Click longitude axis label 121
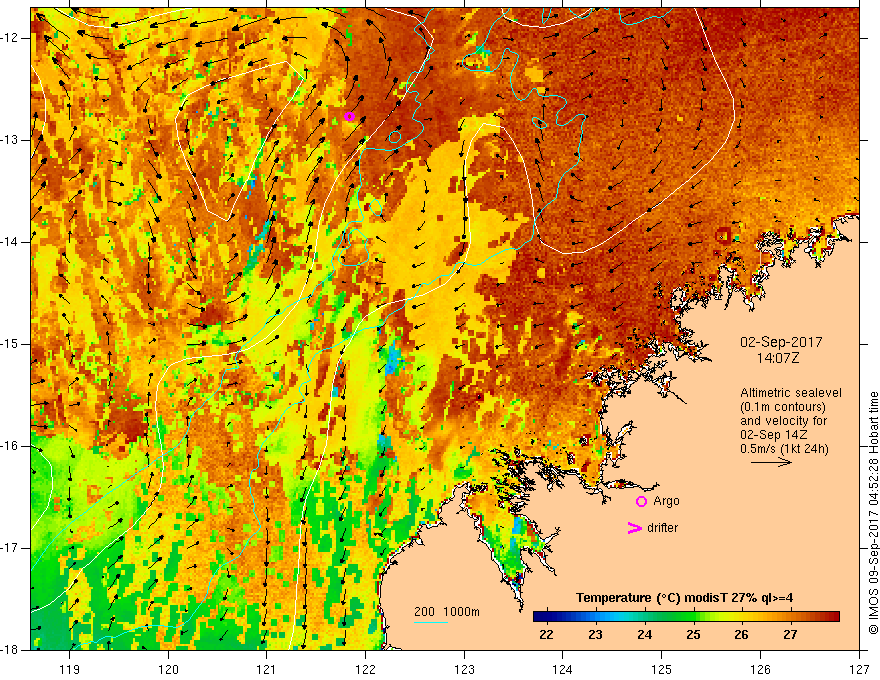 [267, 669]
